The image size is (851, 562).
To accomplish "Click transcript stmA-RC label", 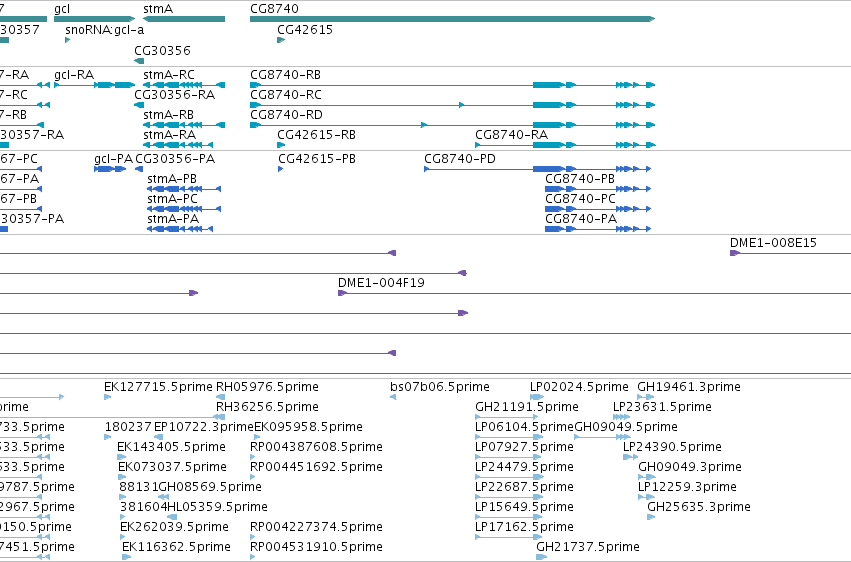I will 169,74.
